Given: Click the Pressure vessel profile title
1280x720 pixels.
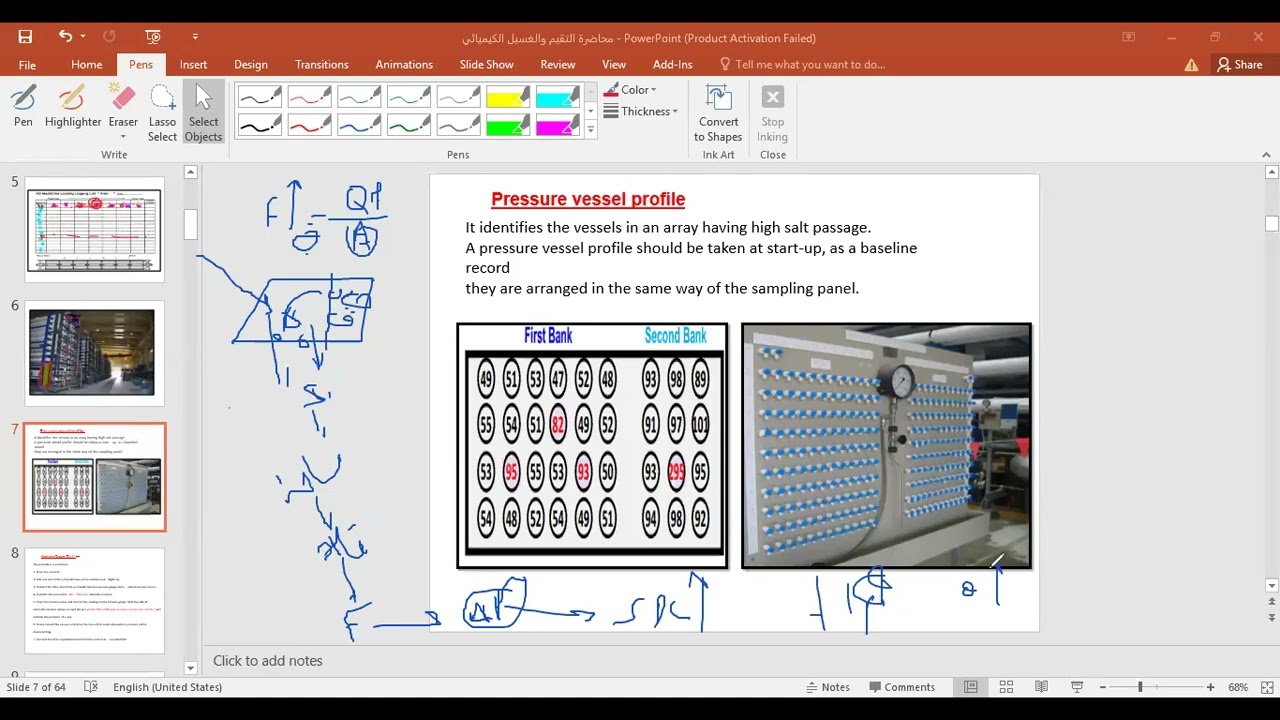Looking at the screenshot, I should pos(588,199).
